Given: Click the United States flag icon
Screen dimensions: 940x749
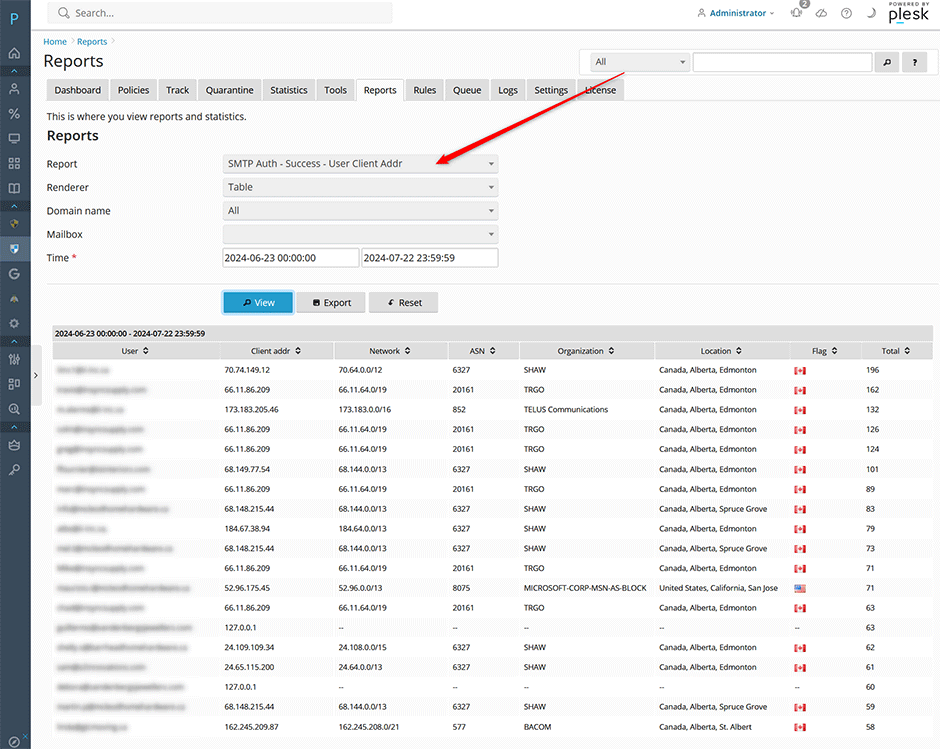Looking at the screenshot, I should [800, 588].
